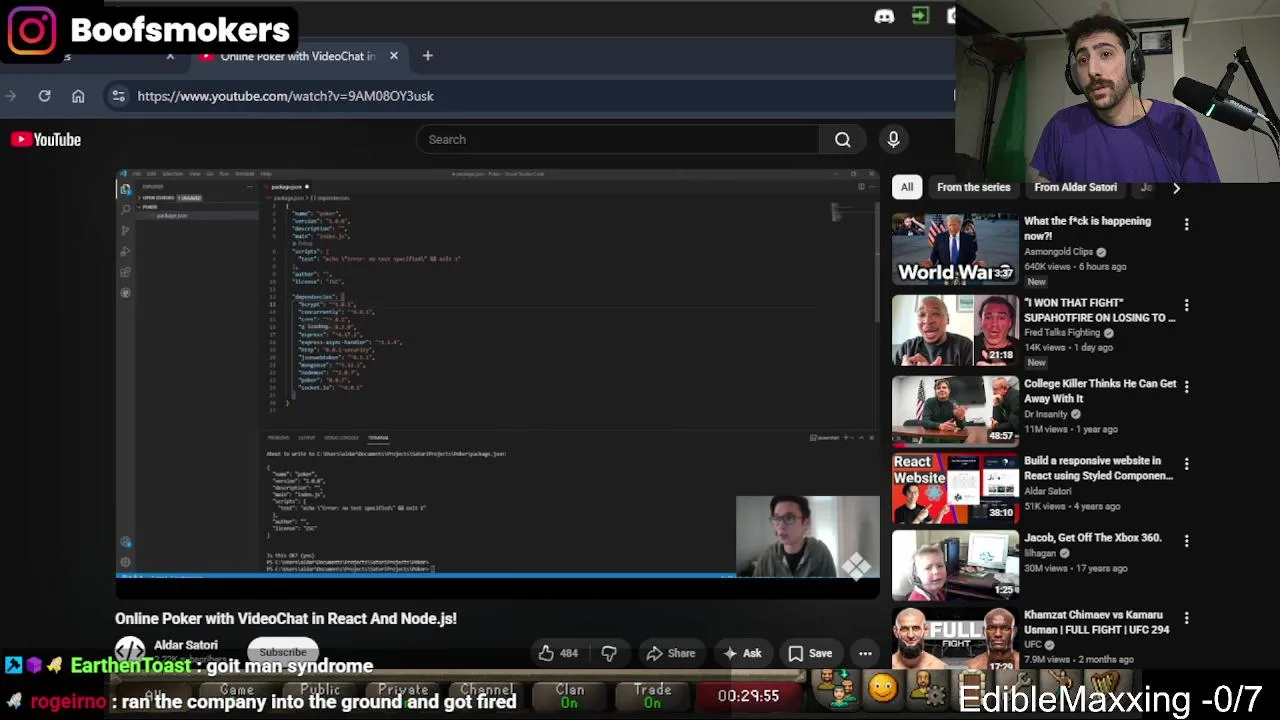Select the From the series chip

[x=973, y=187]
